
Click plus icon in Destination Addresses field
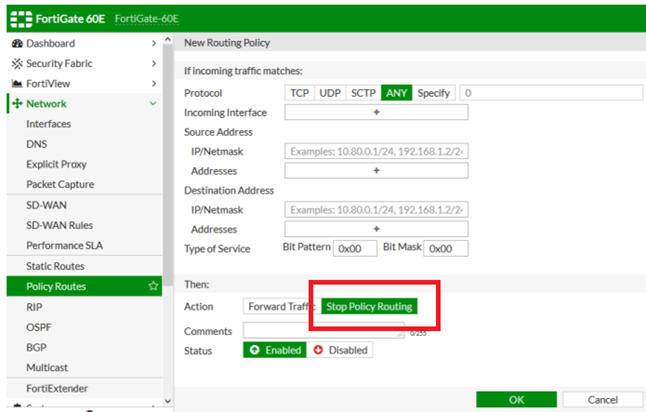pyautogui.click(x=376, y=229)
